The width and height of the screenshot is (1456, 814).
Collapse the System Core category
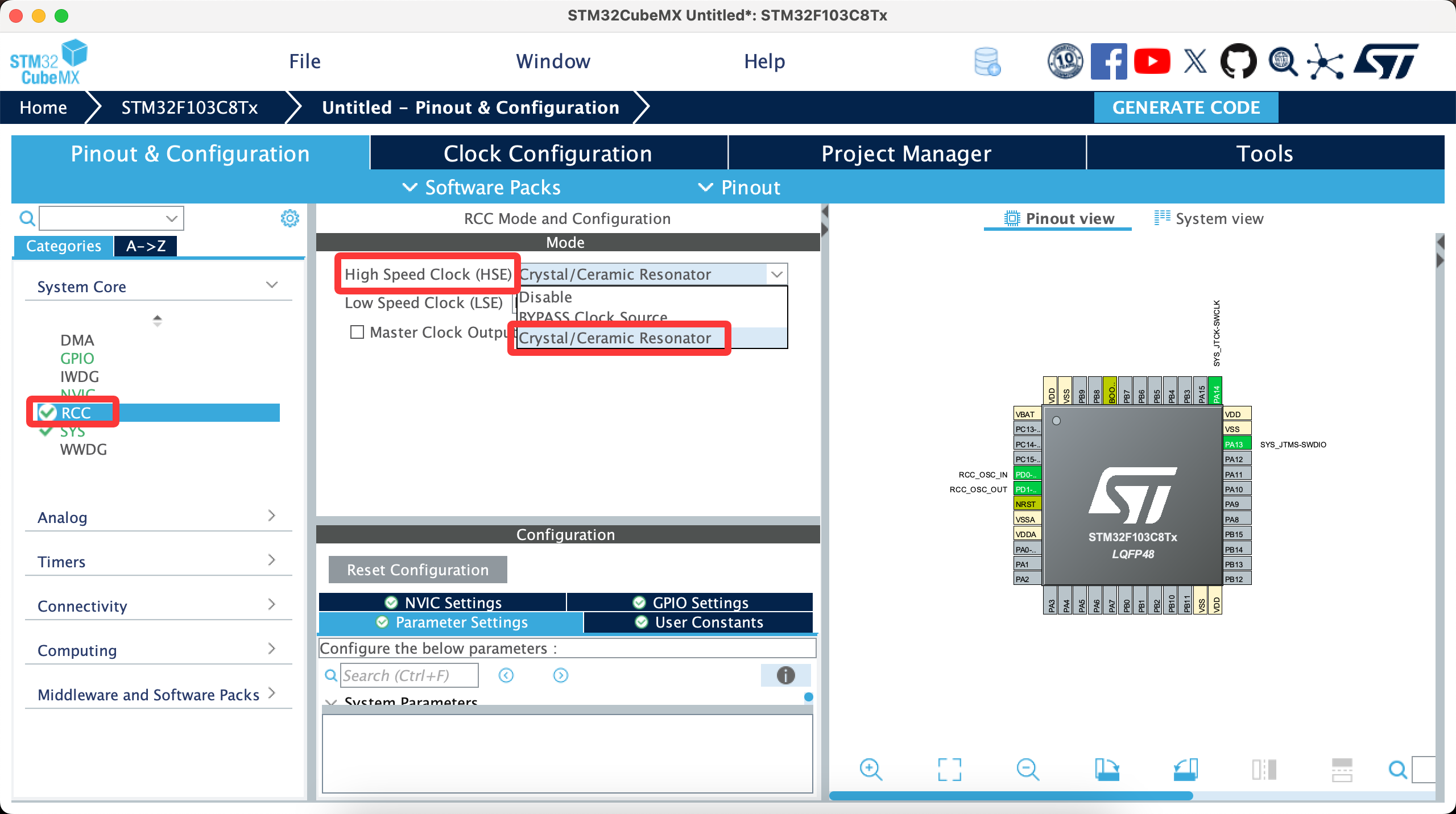coord(272,285)
